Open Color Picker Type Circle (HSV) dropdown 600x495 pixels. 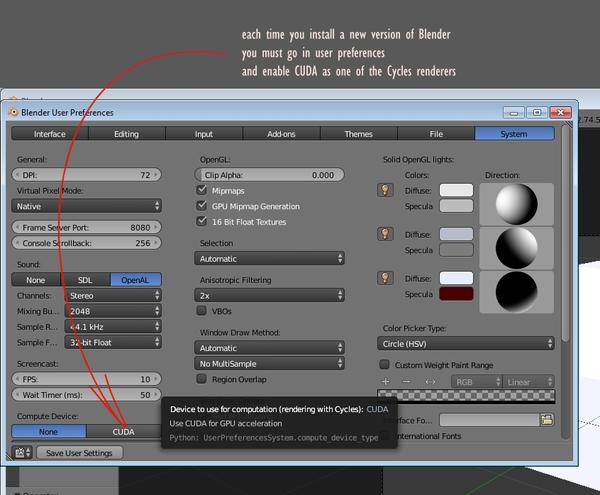click(466, 344)
